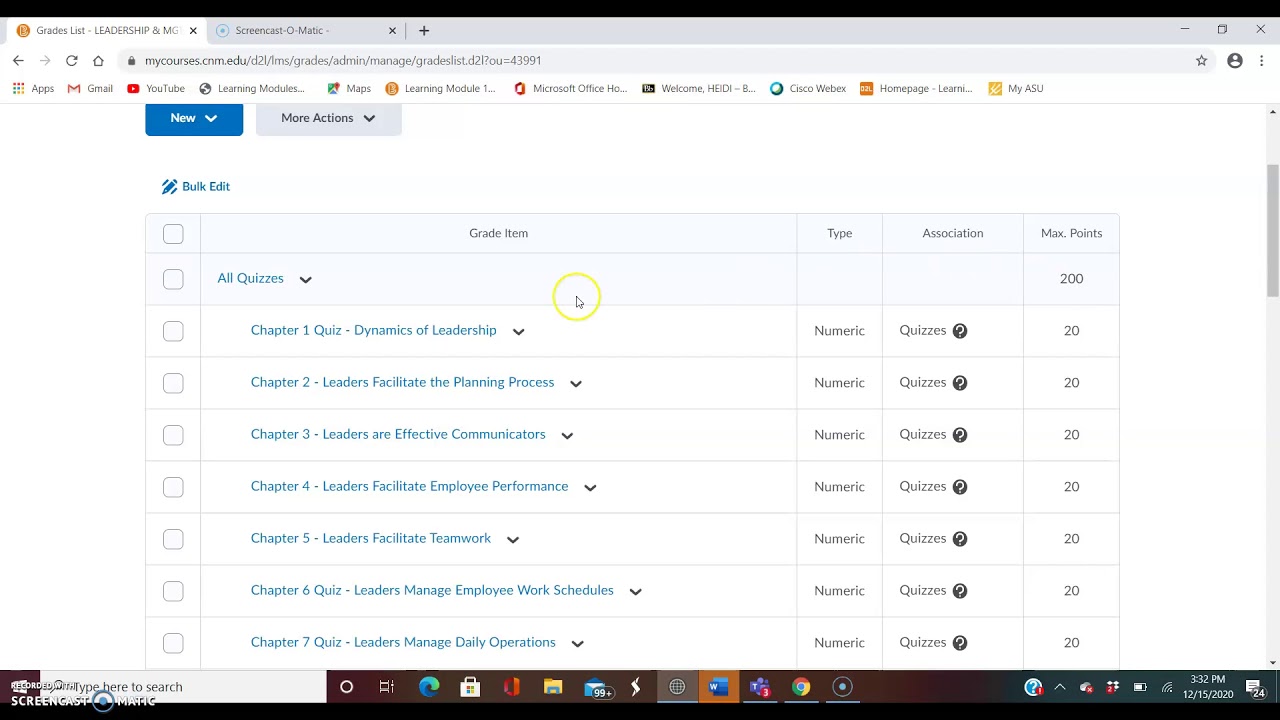Switch to the Screencast-O-Matic browser tab
This screenshot has width=1280, height=720.
point(305,30)
